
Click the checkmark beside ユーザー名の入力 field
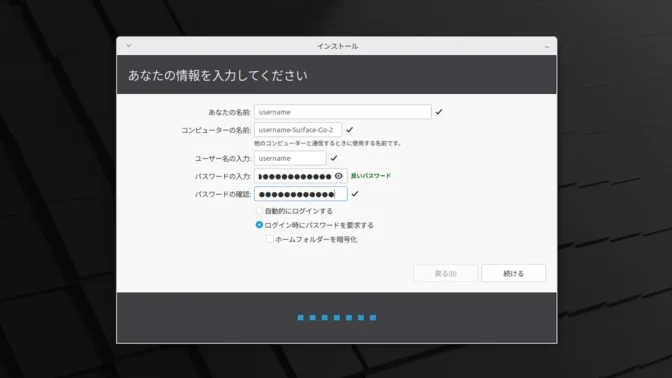pos(333,158)
